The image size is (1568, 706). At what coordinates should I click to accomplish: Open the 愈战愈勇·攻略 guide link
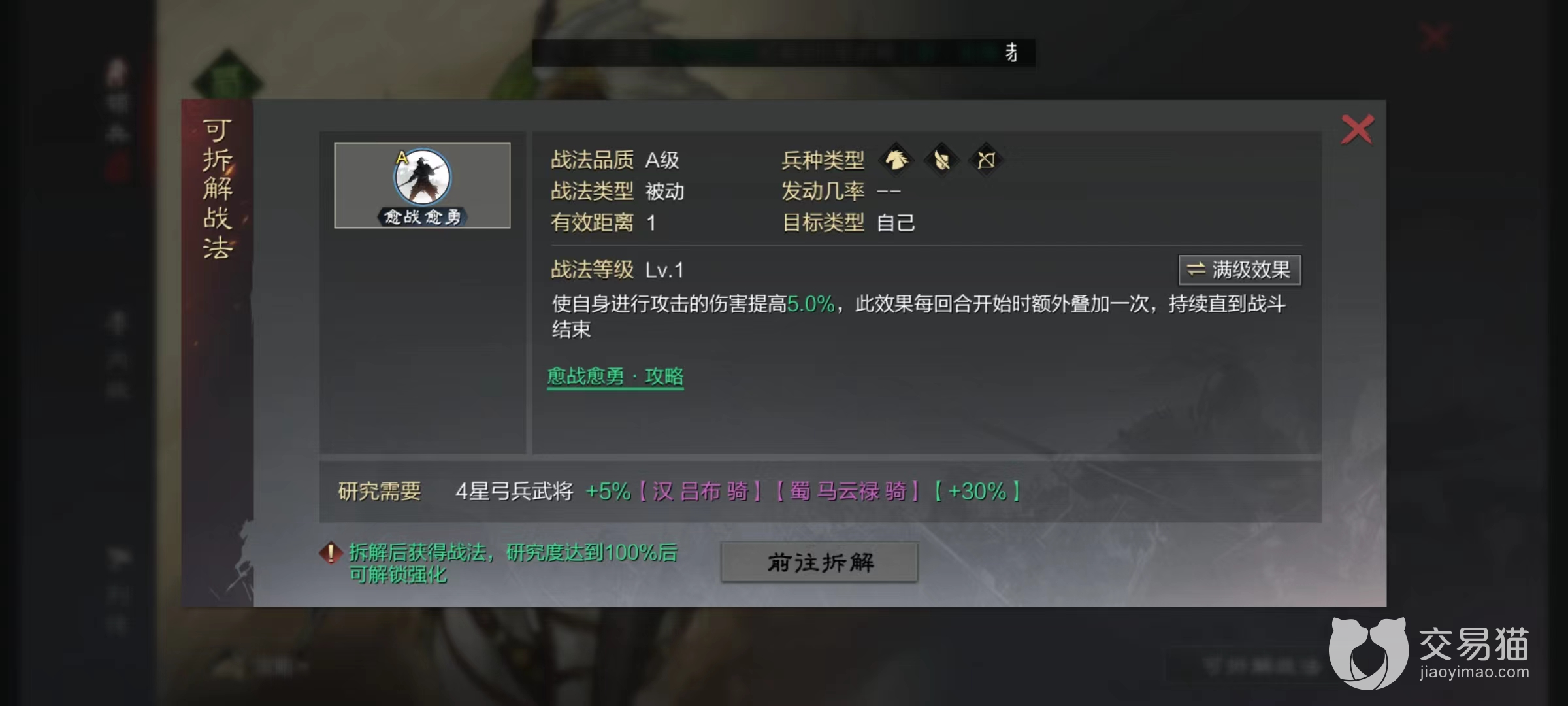(615, 377)
